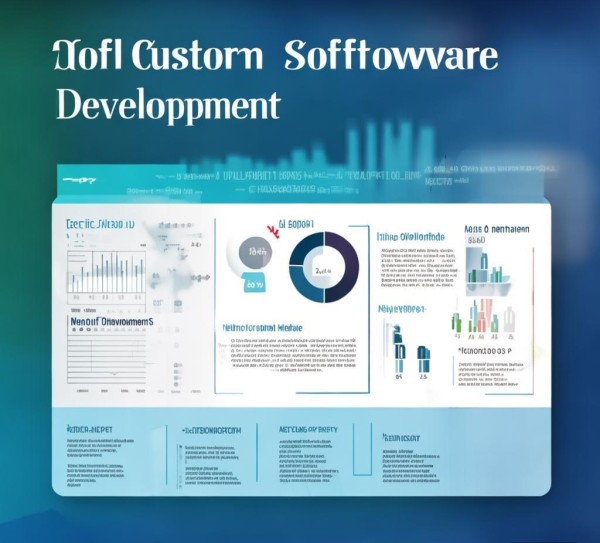
Task: Select the donut chart in the center panel
Action: (x=324, y=267)
